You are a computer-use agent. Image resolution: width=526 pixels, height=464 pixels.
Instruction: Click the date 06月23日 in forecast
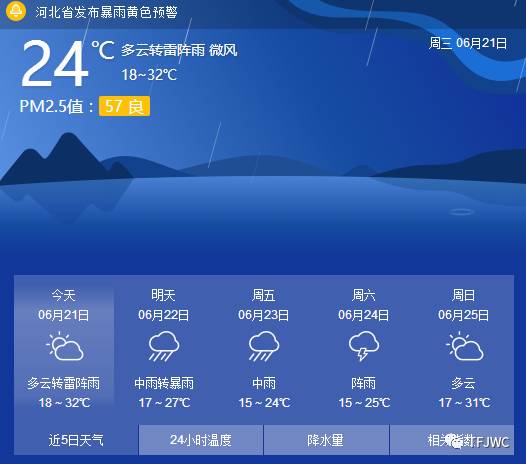(263, 315)
